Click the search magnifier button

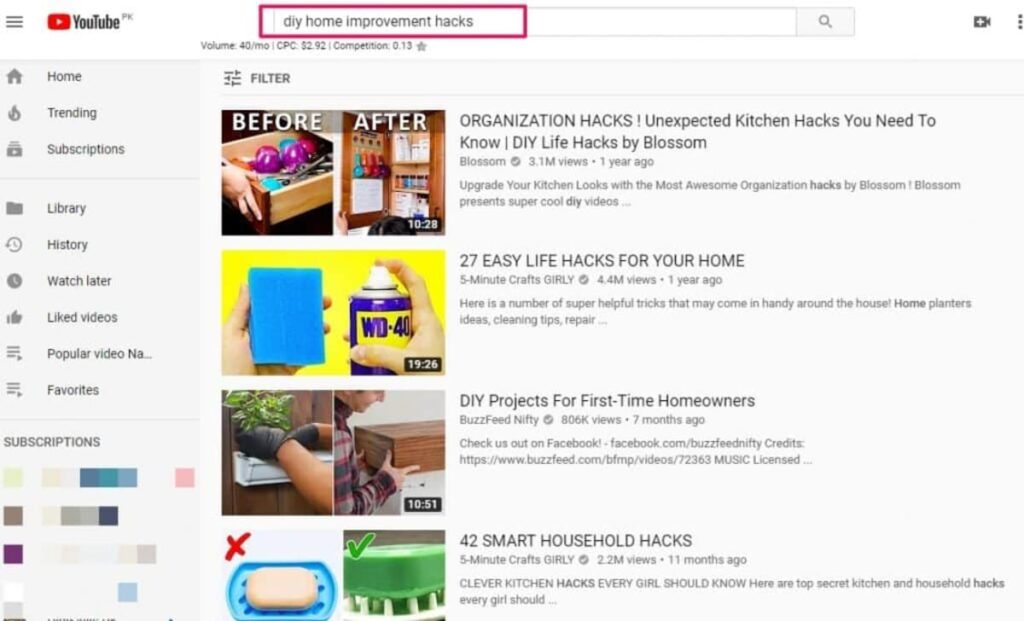coord(825,22)
